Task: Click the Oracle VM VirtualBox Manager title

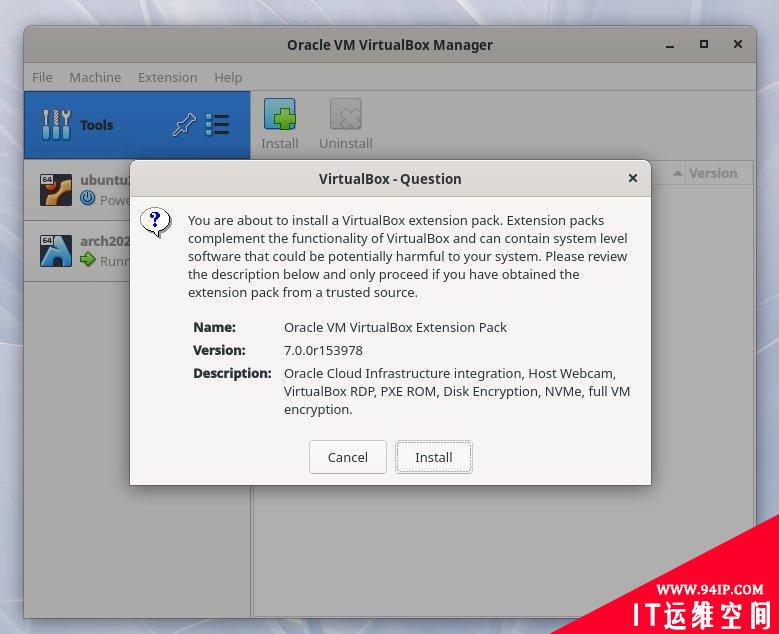Action: 390,45
